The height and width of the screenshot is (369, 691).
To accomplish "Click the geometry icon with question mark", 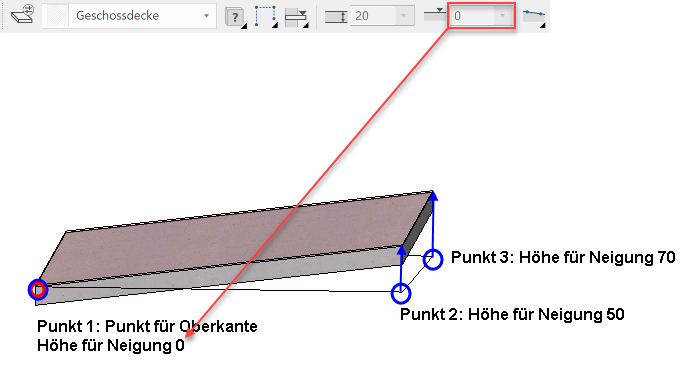I will (x=235, y=17).
